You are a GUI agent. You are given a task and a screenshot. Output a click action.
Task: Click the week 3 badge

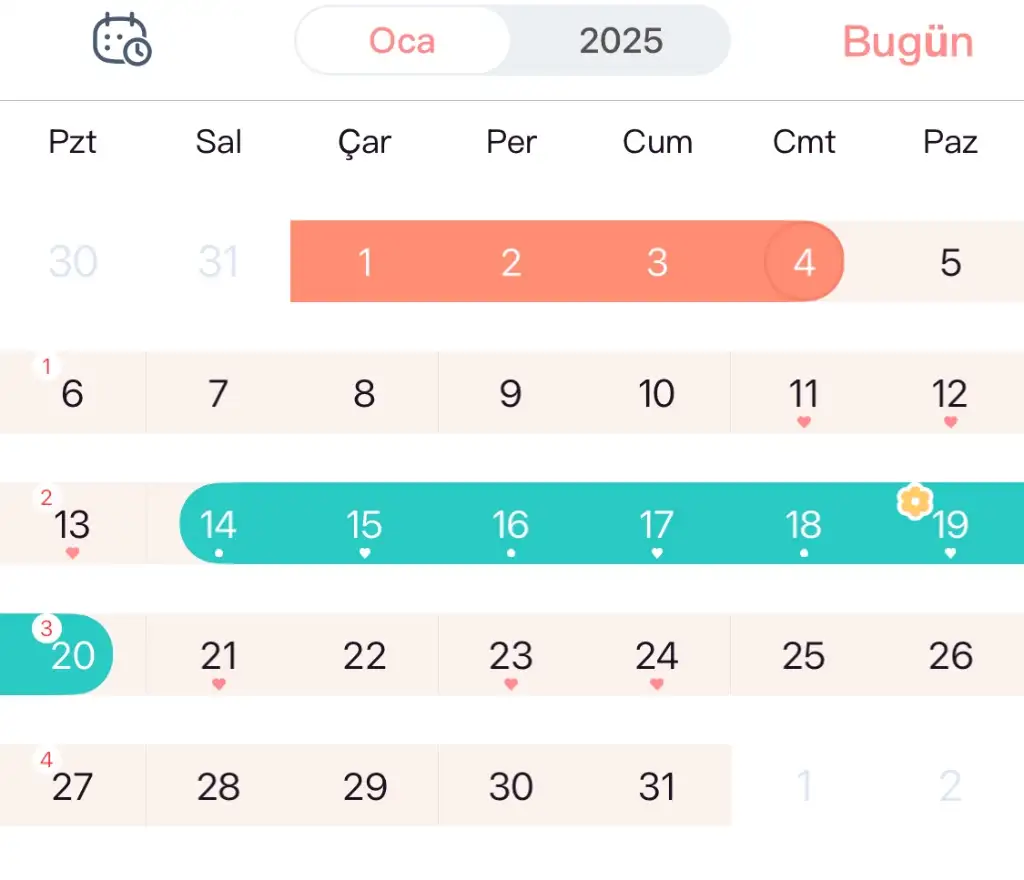click(x=46, y=629)
